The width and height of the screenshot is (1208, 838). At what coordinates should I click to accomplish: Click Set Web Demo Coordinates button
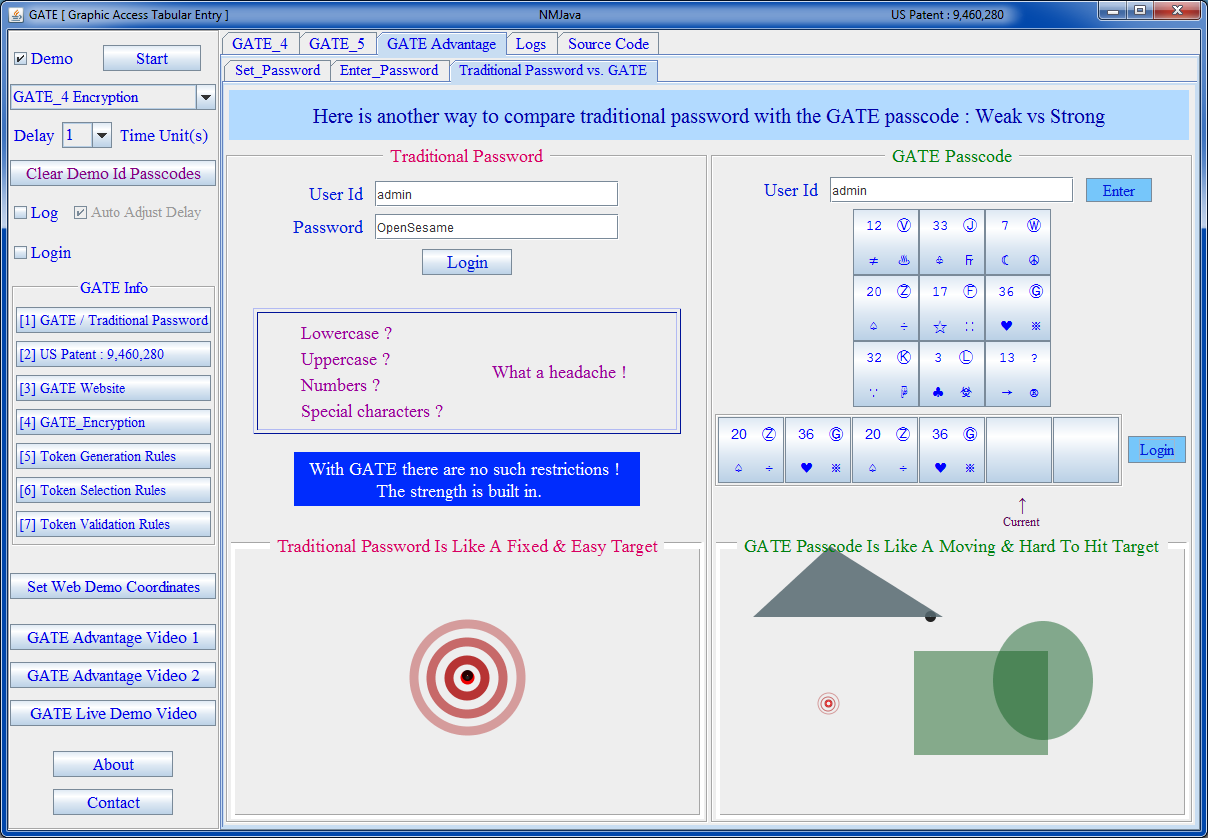click(113, 587)
